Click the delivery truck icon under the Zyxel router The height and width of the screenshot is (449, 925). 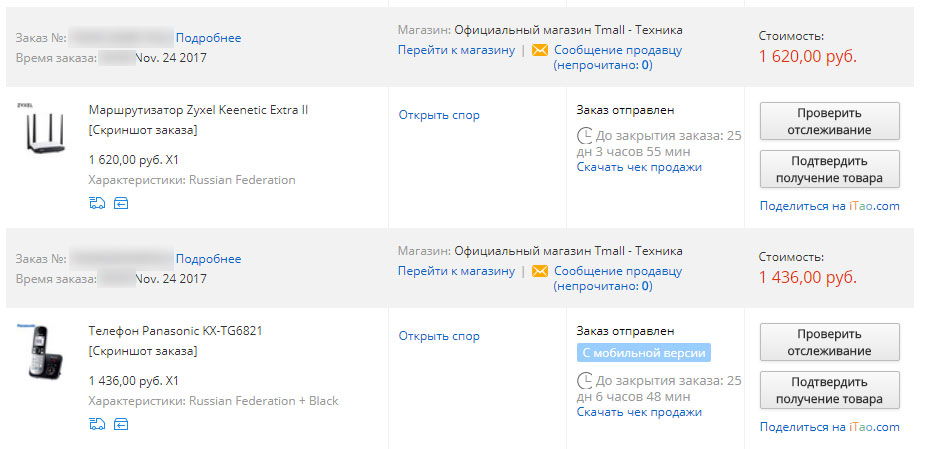97,204
